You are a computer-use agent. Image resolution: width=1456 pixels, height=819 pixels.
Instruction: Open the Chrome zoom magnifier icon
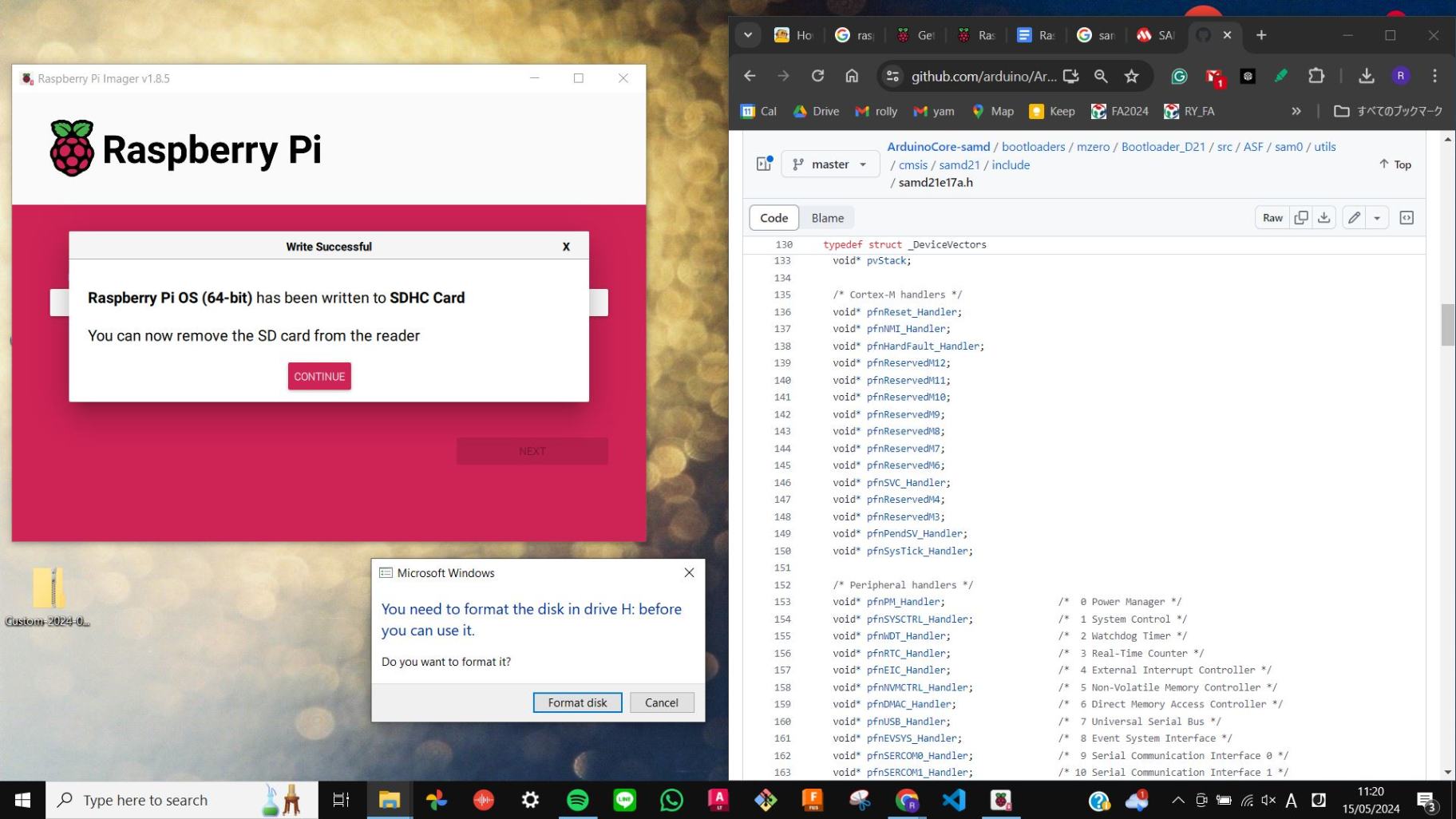point(1101,76)
